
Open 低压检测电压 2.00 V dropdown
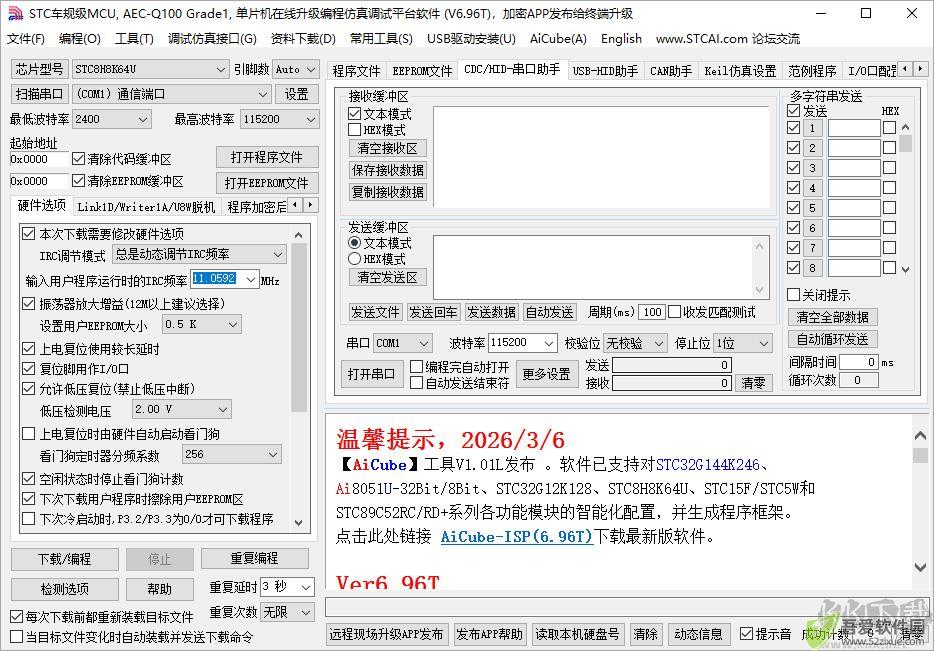(x=181, y=409)
